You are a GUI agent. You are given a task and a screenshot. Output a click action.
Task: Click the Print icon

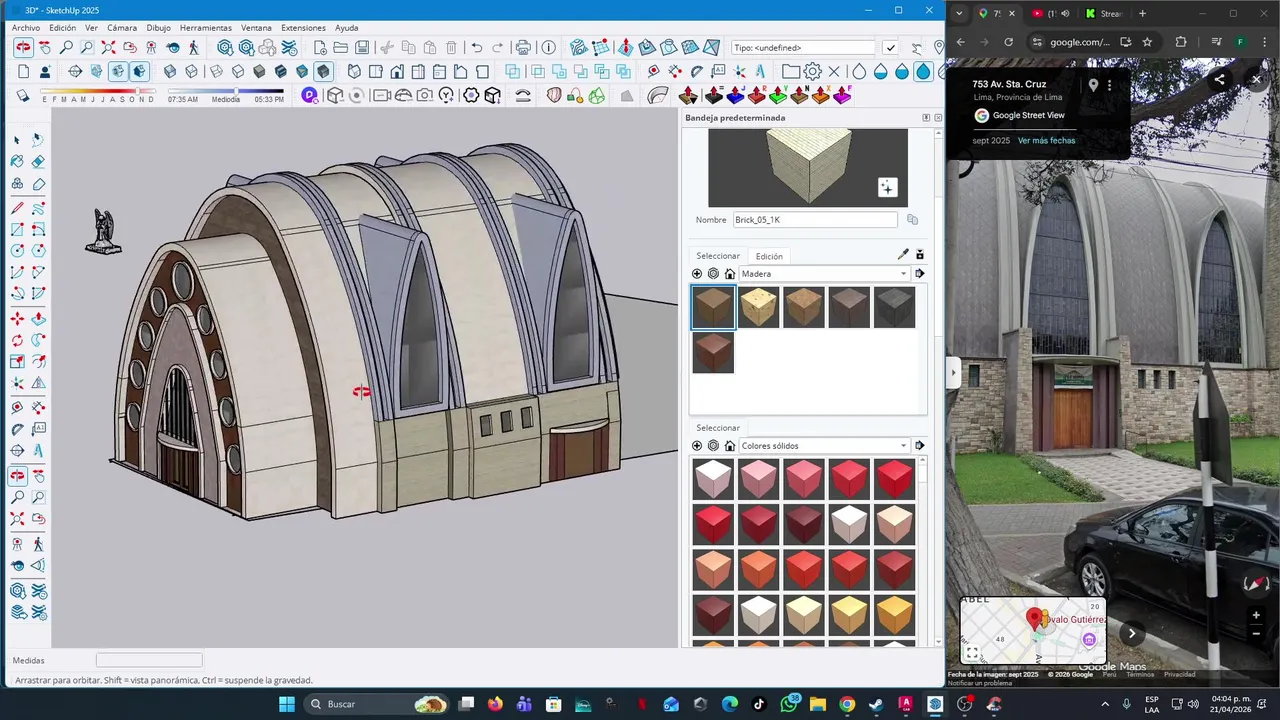522,47
